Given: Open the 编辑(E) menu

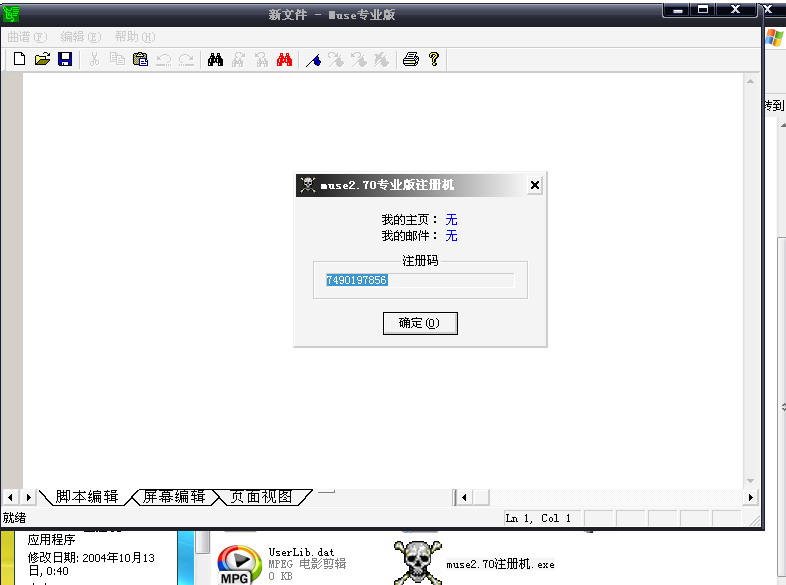Looking at the screenshot, I should [x=81, y=37].
